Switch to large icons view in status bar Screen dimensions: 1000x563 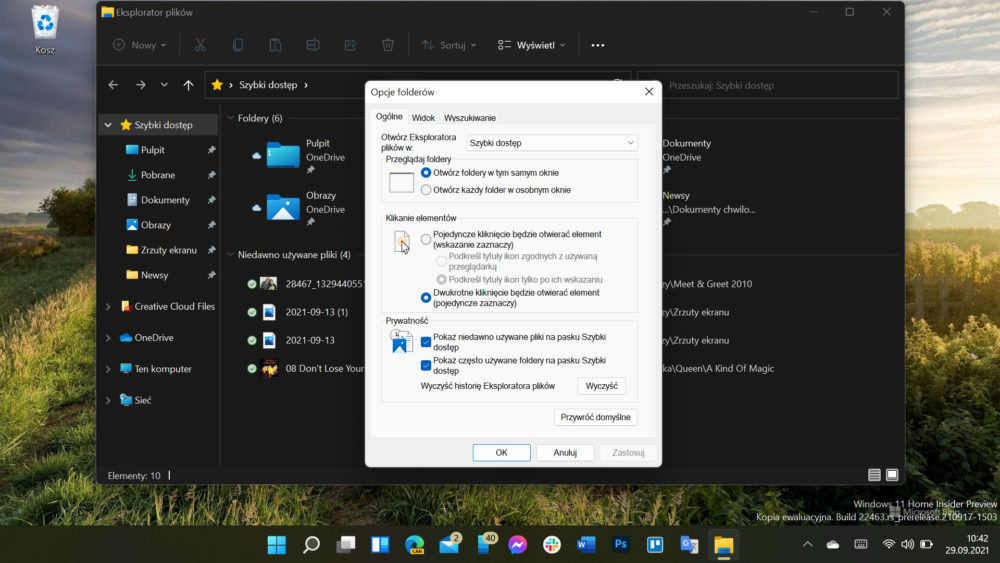[892, 475]
